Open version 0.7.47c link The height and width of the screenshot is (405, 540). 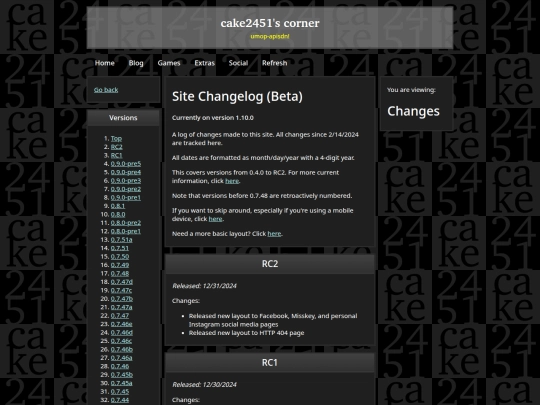coord(121,290)
